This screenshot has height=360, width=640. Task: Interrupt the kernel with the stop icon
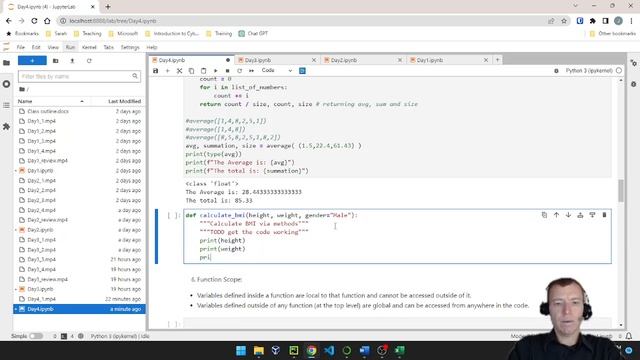coord(227,71)
